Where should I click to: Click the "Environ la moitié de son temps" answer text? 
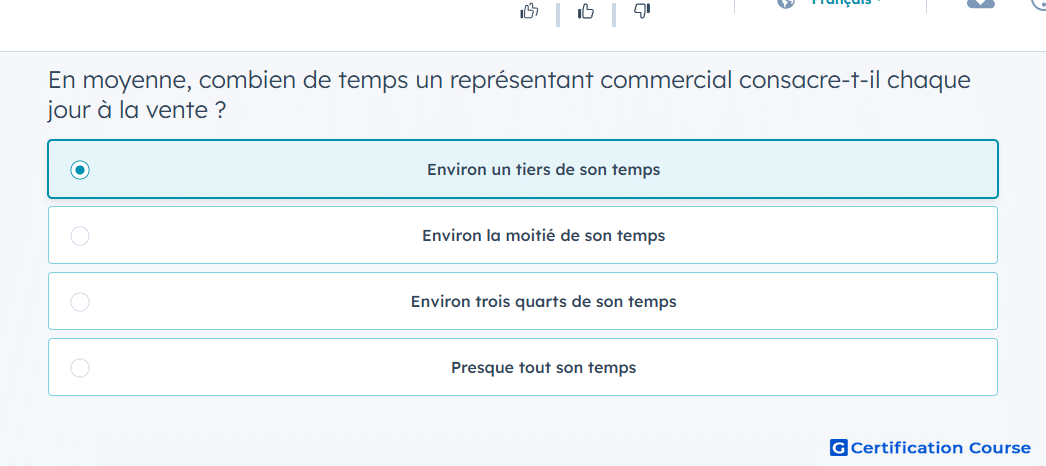(x=544, y=235)
